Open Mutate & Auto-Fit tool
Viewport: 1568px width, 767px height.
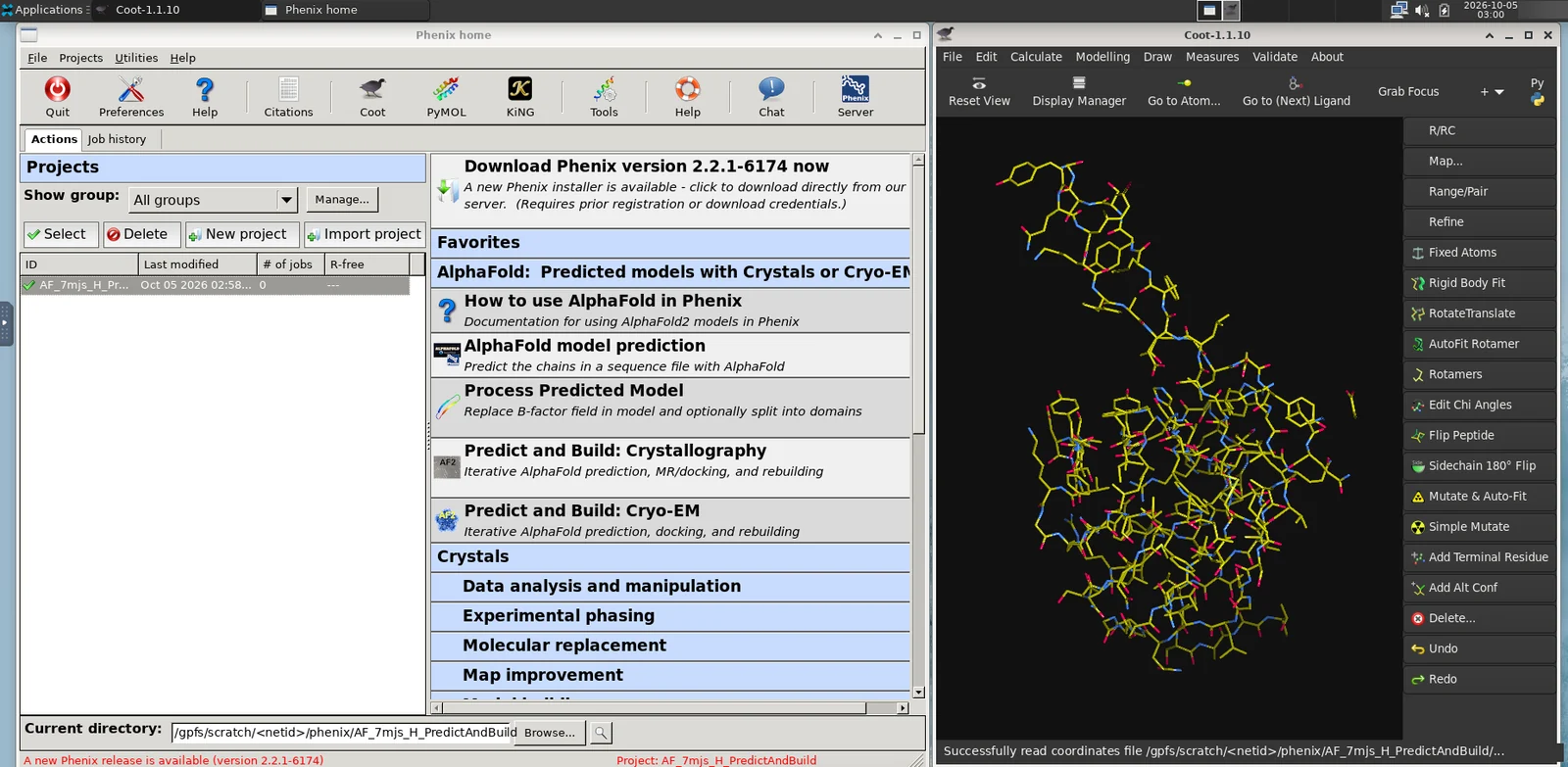(x=1480, y=497)
